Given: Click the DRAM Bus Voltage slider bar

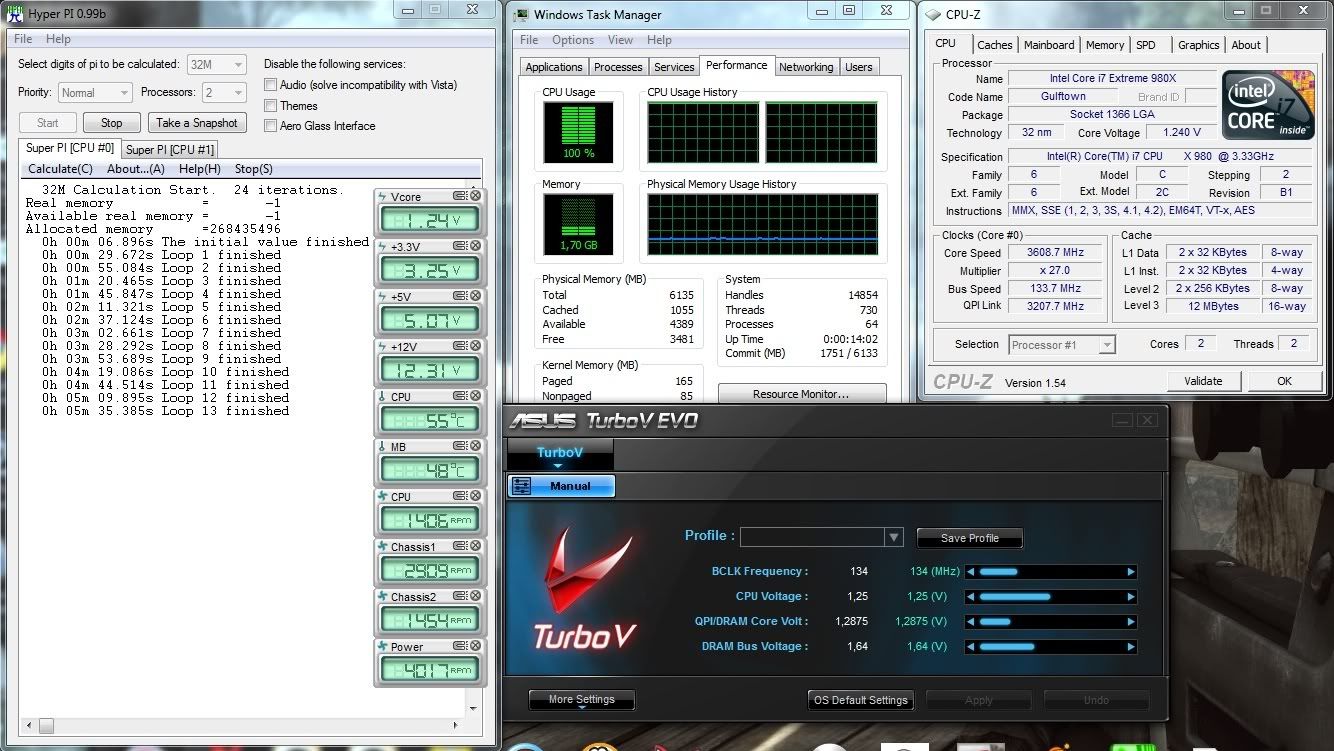Looking at the screenshot, I should coord(1051,647).
